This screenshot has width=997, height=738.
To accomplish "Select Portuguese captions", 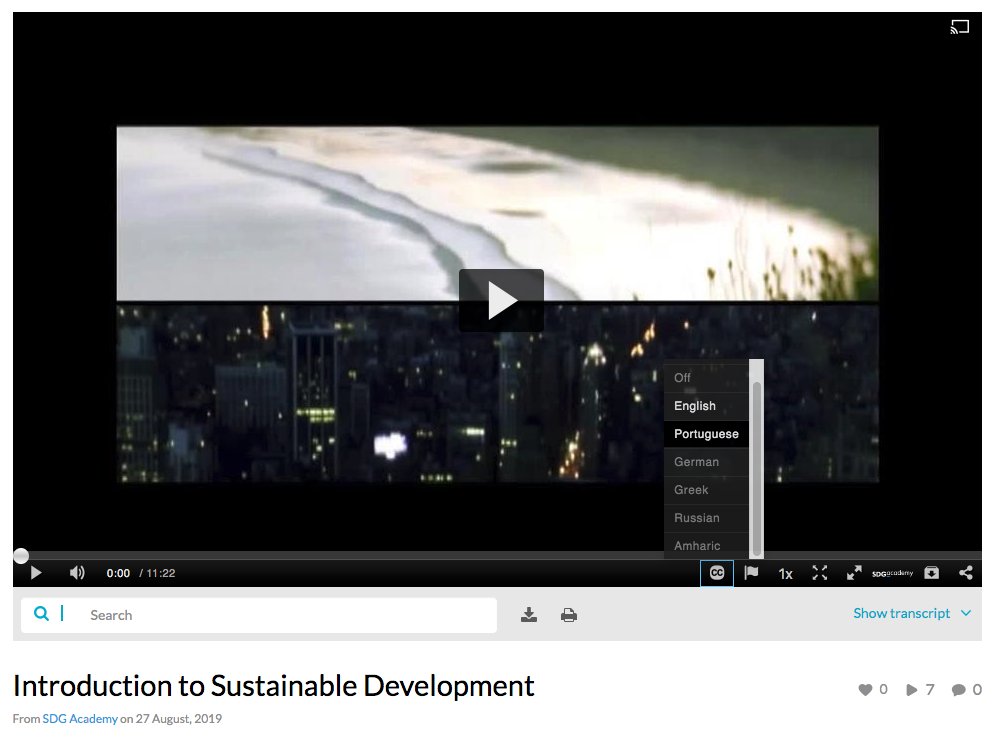I will [x=706, y=434].
